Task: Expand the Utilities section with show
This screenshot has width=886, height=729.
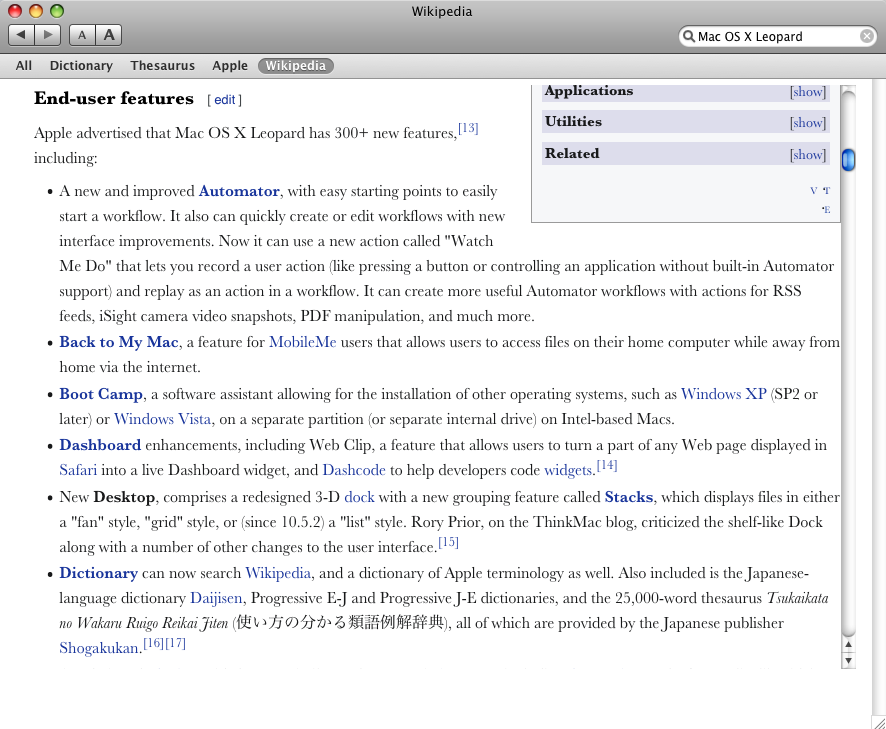Action: [808, 123]
